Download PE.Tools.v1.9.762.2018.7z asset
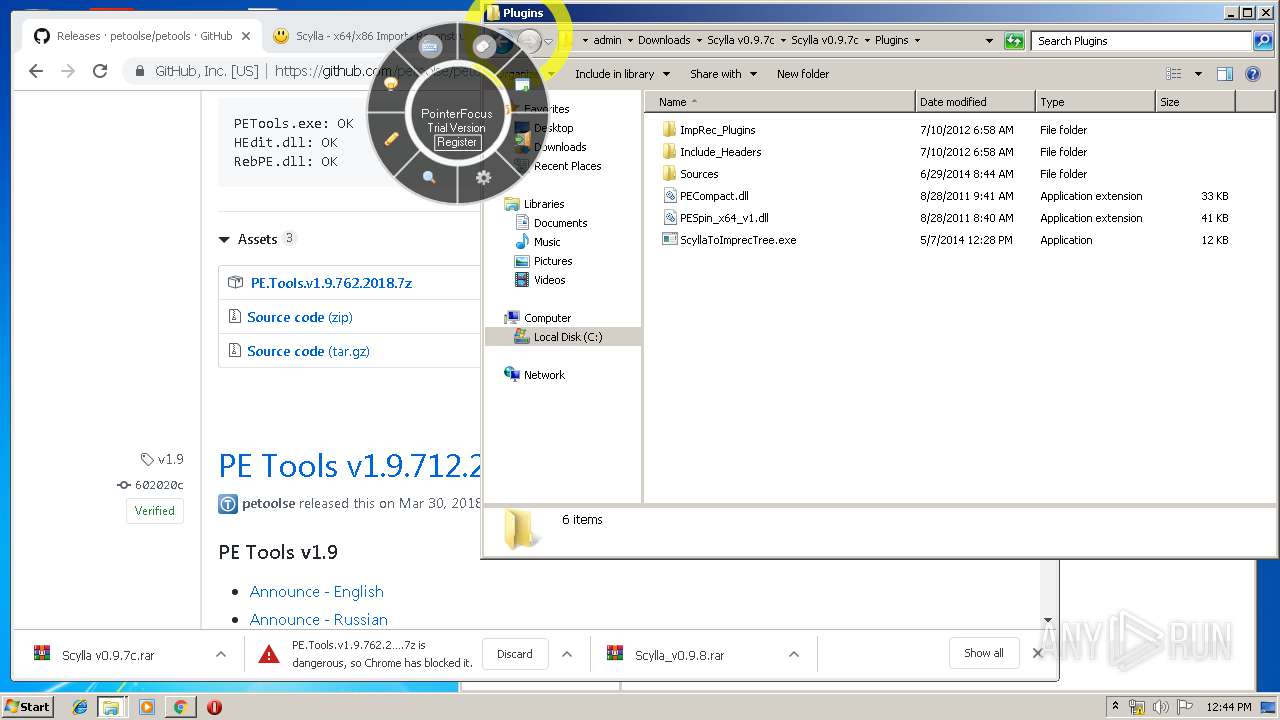The height and width of the screenshot is (720, 1280). click(331, 283)
